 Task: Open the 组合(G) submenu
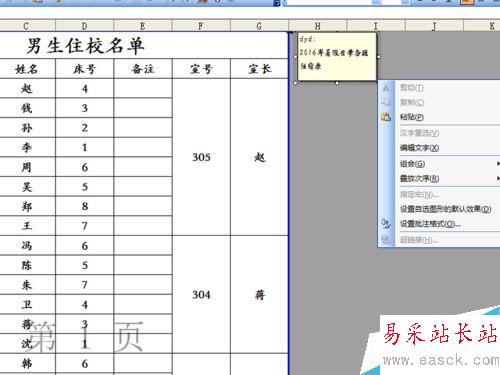click(x=412, y=163)
